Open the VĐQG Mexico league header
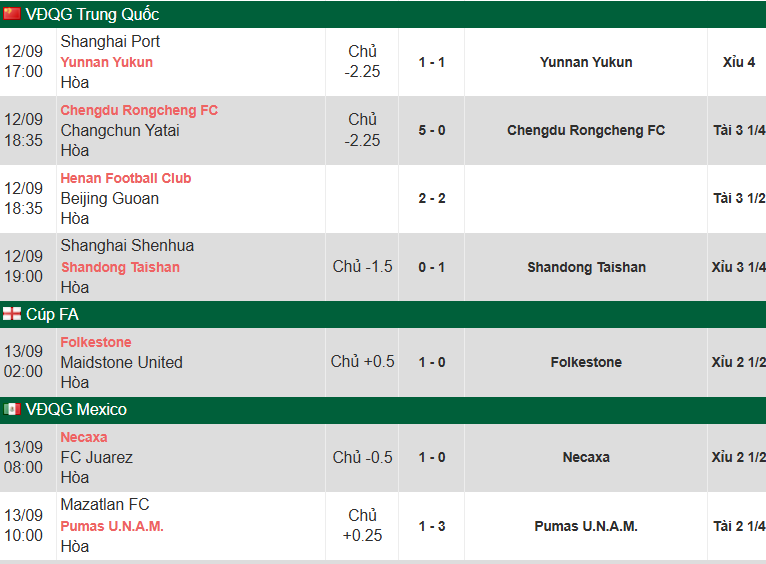This screenshot has height=564, width=766. 76,409
